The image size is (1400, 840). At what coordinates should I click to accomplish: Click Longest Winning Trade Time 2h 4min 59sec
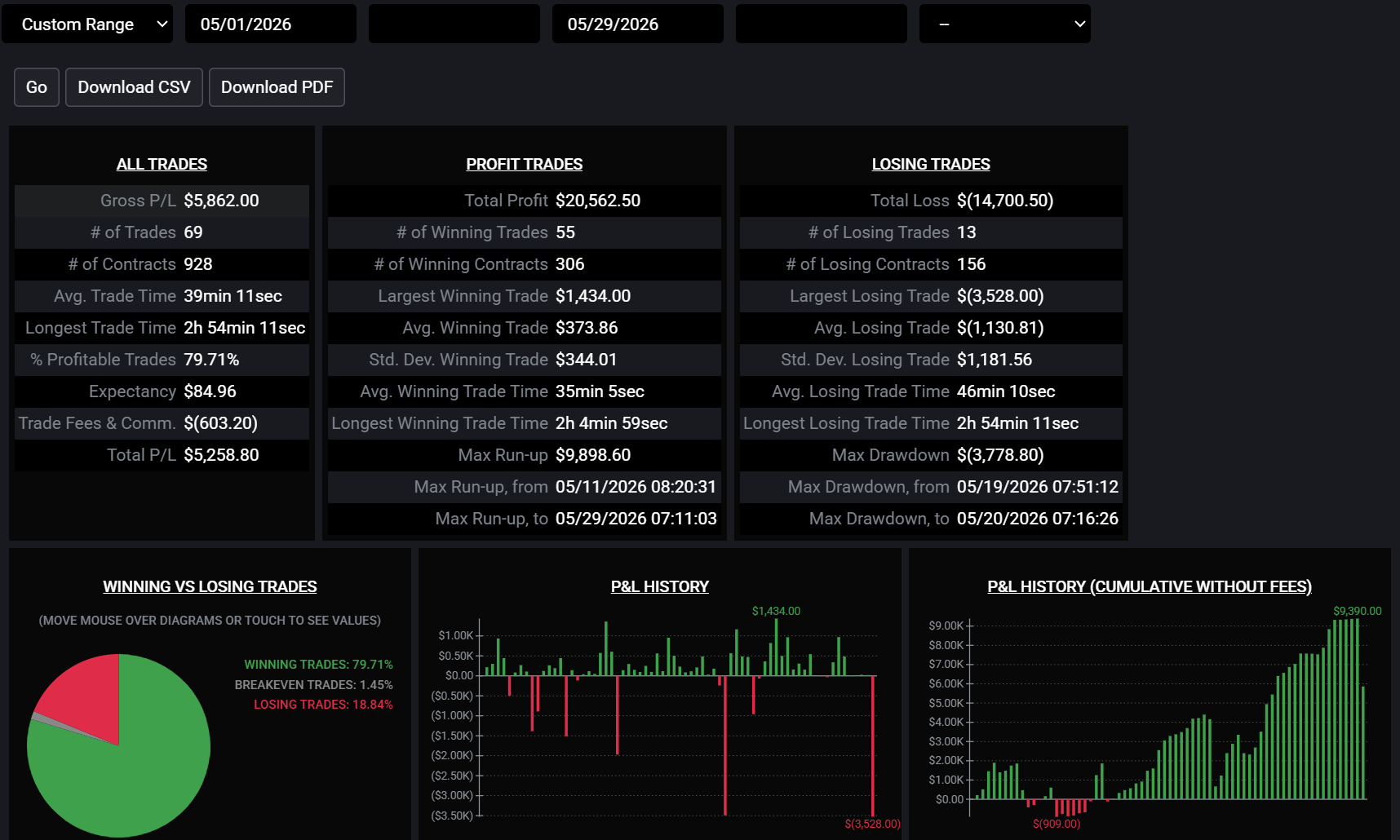point(612,423)
